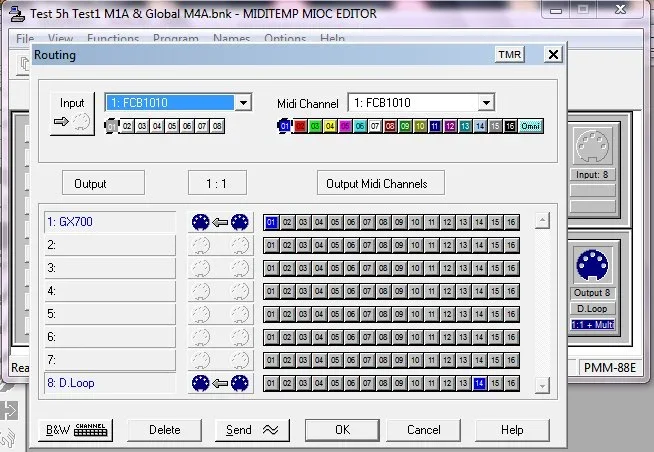The image size is (654, 452).
Task: Click the faded output connector in row 2
Action: click(200, 245)
